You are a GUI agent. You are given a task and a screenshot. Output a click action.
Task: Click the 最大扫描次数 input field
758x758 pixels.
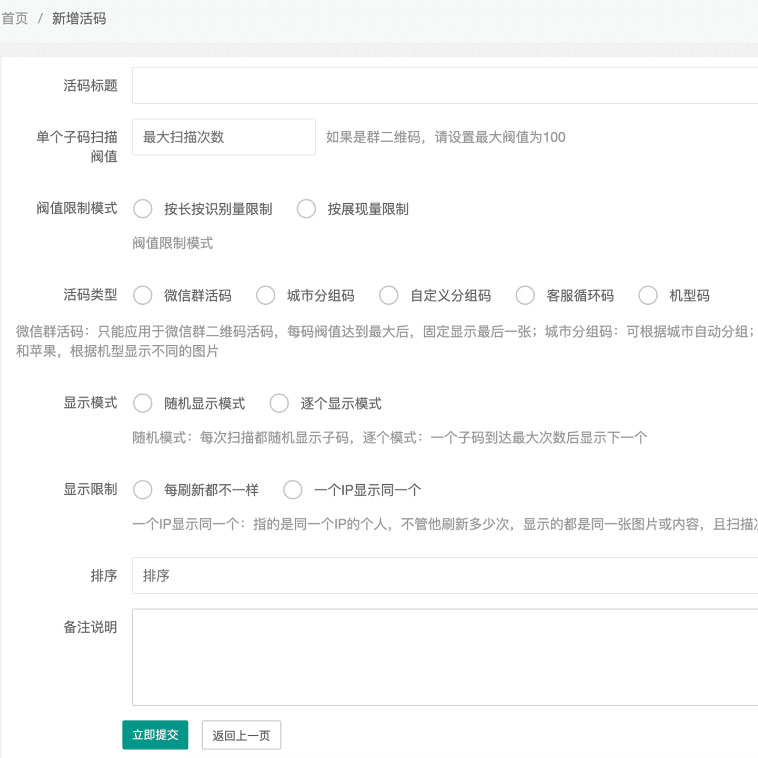click(x=224, y=137)
